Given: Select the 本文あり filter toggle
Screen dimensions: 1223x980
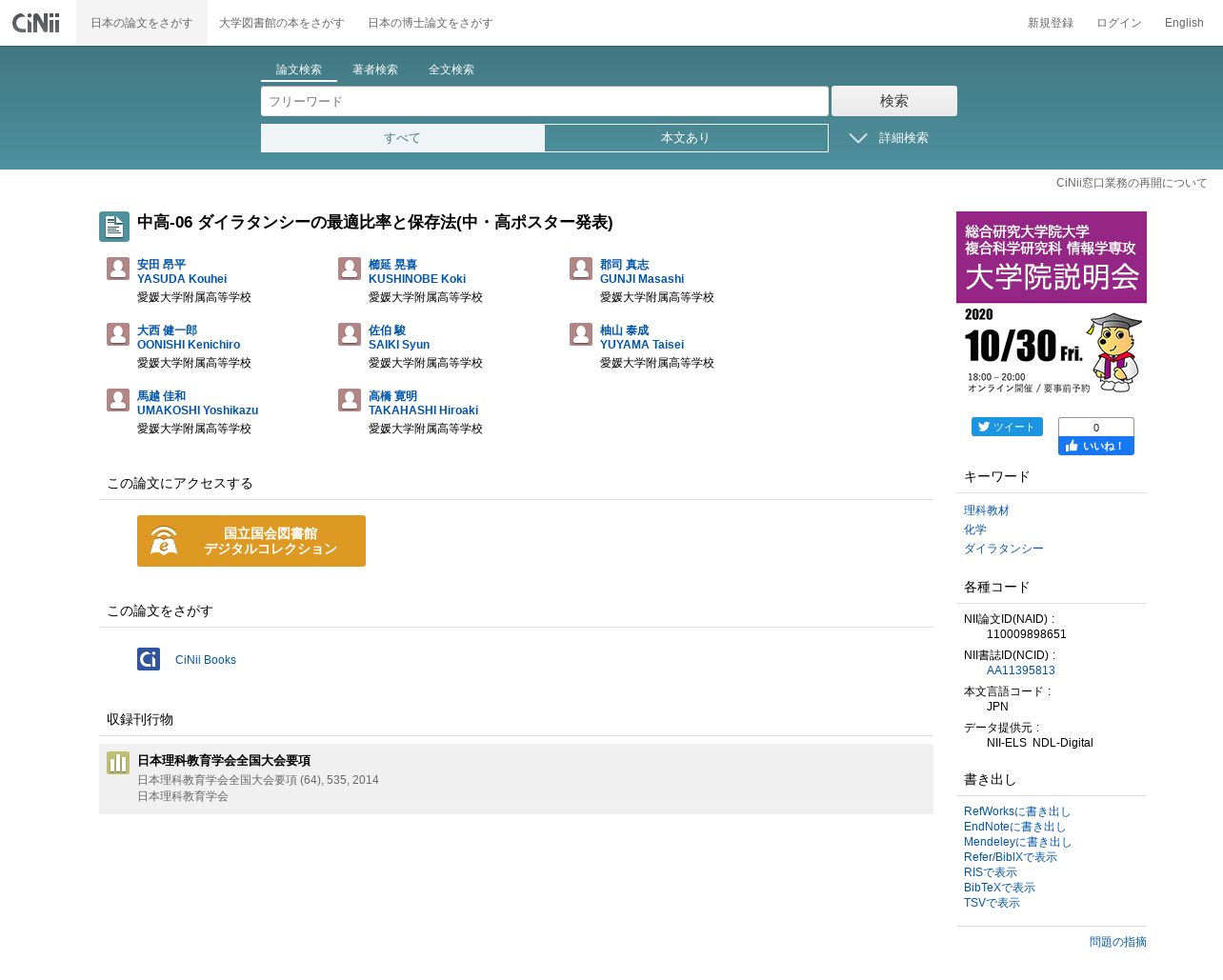Looking at the screenshot, I should (686, 138).
